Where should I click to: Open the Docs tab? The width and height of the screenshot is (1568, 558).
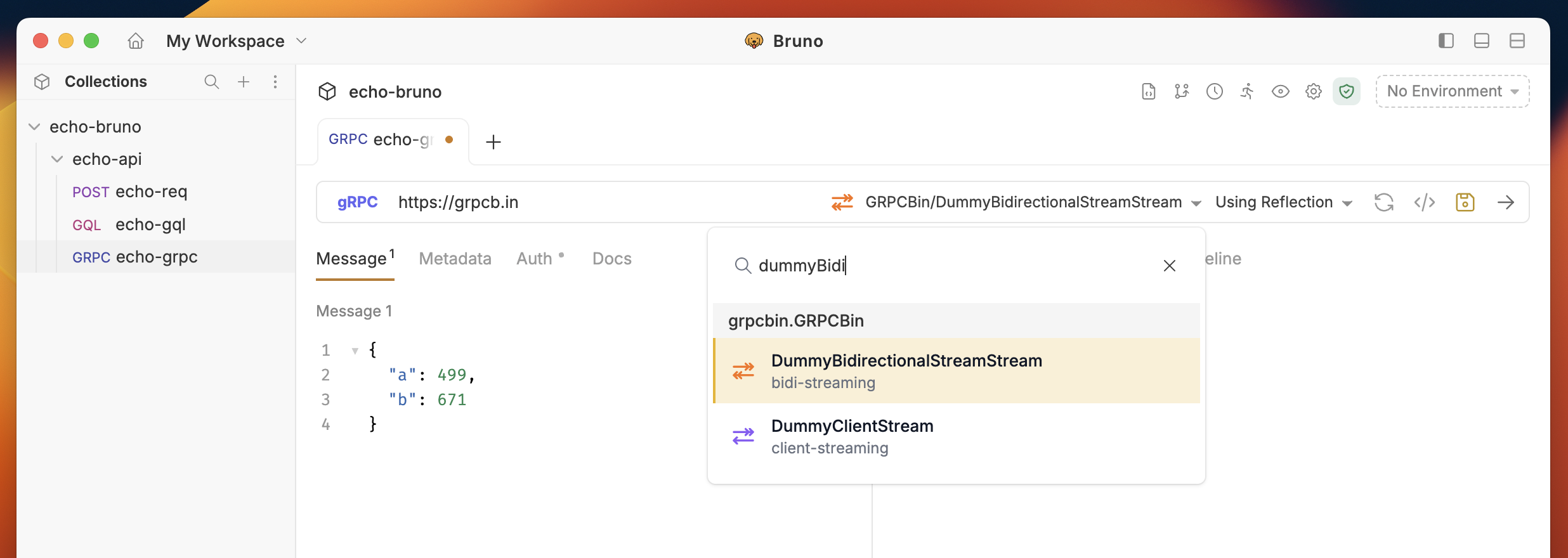pos(611,259)
